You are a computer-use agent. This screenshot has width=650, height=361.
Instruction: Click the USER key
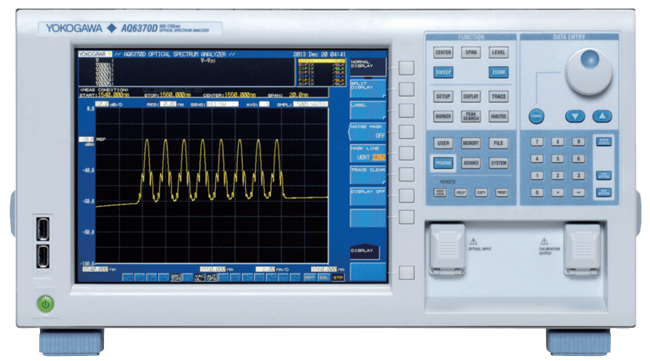tap(443, 143)
